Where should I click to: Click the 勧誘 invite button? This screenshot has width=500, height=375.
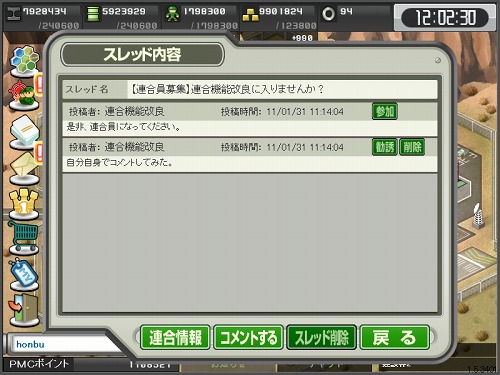384,147
